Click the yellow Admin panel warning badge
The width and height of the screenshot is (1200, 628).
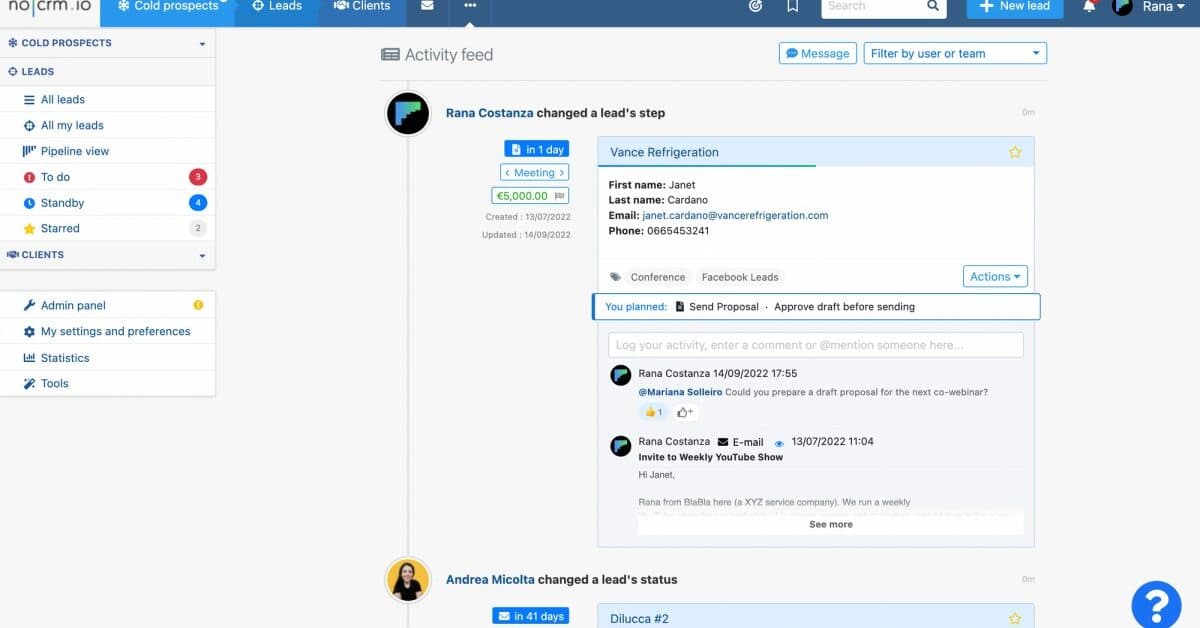pos(198,305)
